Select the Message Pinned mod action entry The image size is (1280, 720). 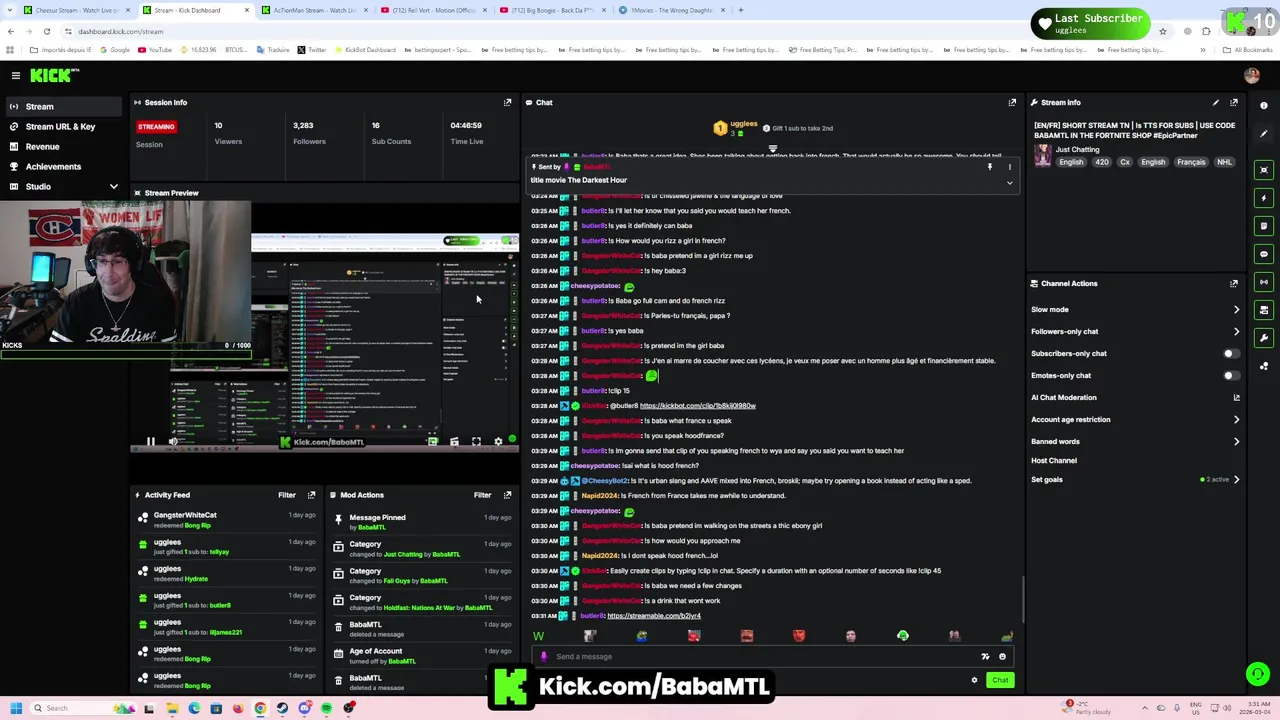click(x=423, y=522)
